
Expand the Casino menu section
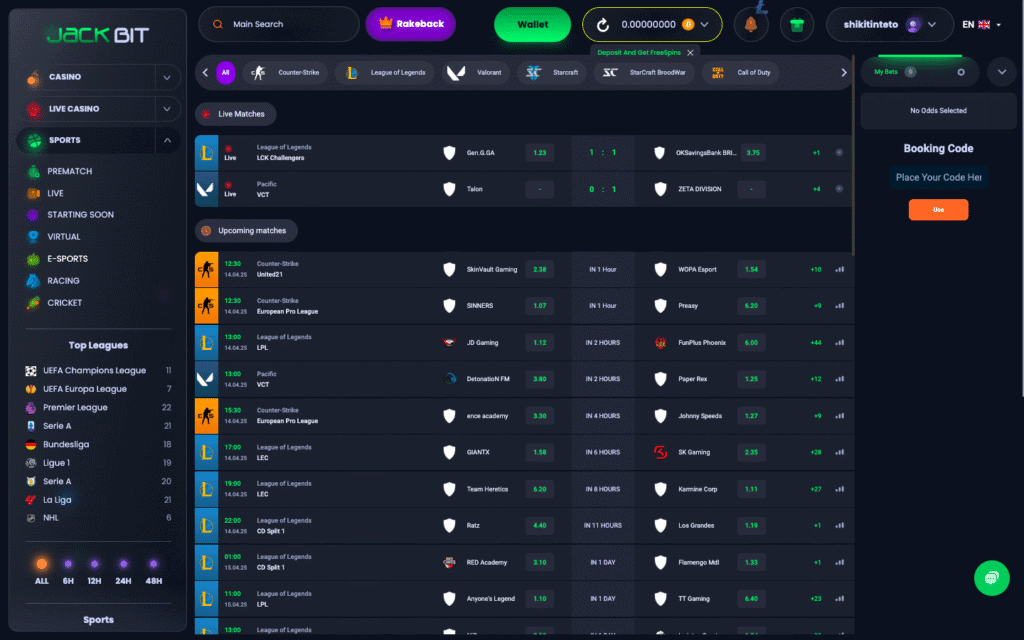167,77
